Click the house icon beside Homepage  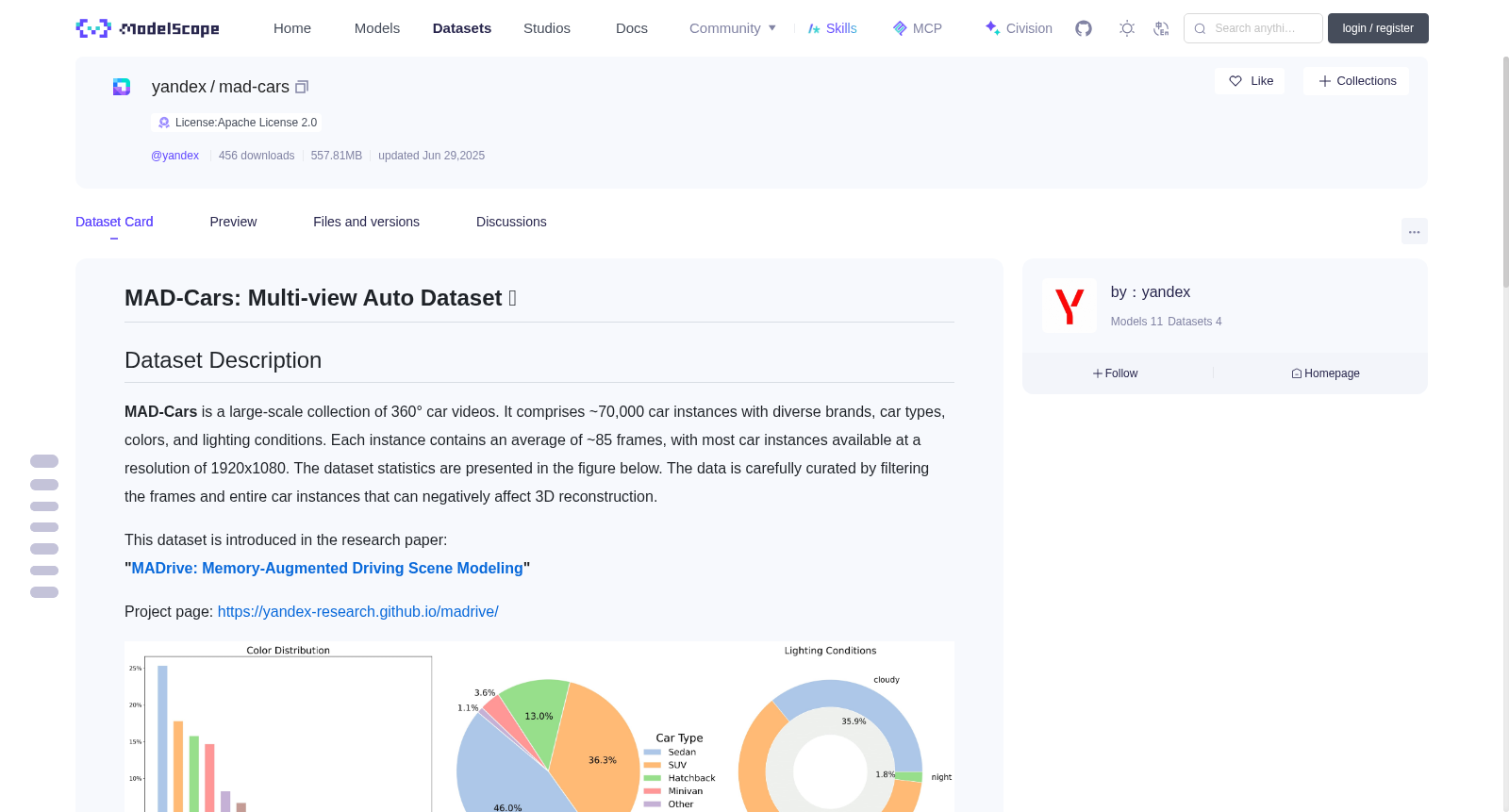pyautogui.click(x=1297, y=373)
